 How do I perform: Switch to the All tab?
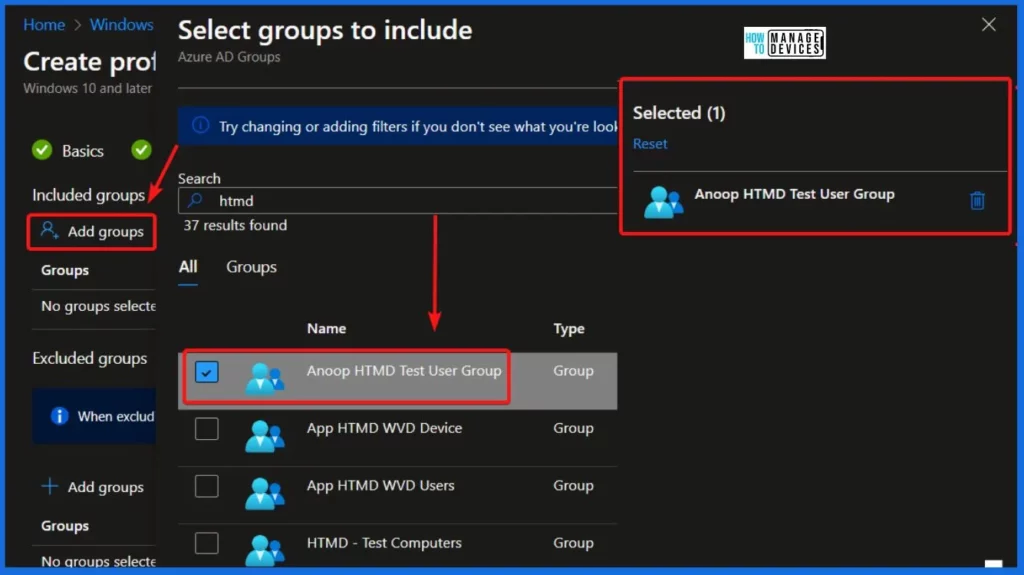pos(188,267)
